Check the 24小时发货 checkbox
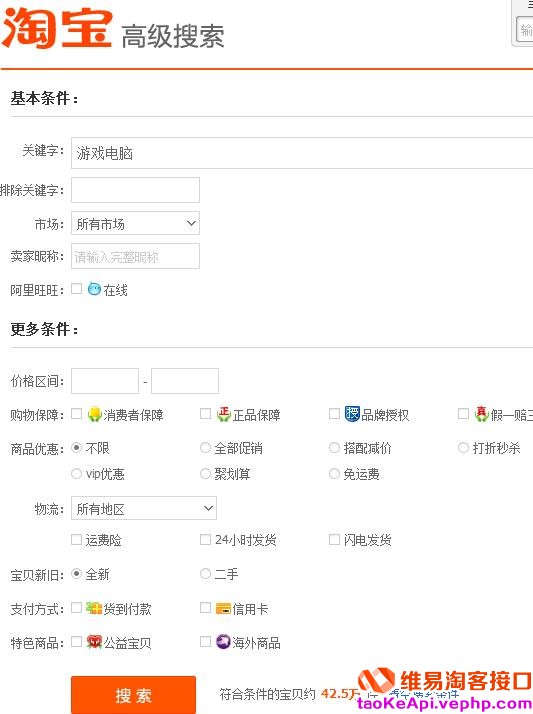The height and width of the screenshot is (714, 533). pyautogui.click(x=205, y=540)
